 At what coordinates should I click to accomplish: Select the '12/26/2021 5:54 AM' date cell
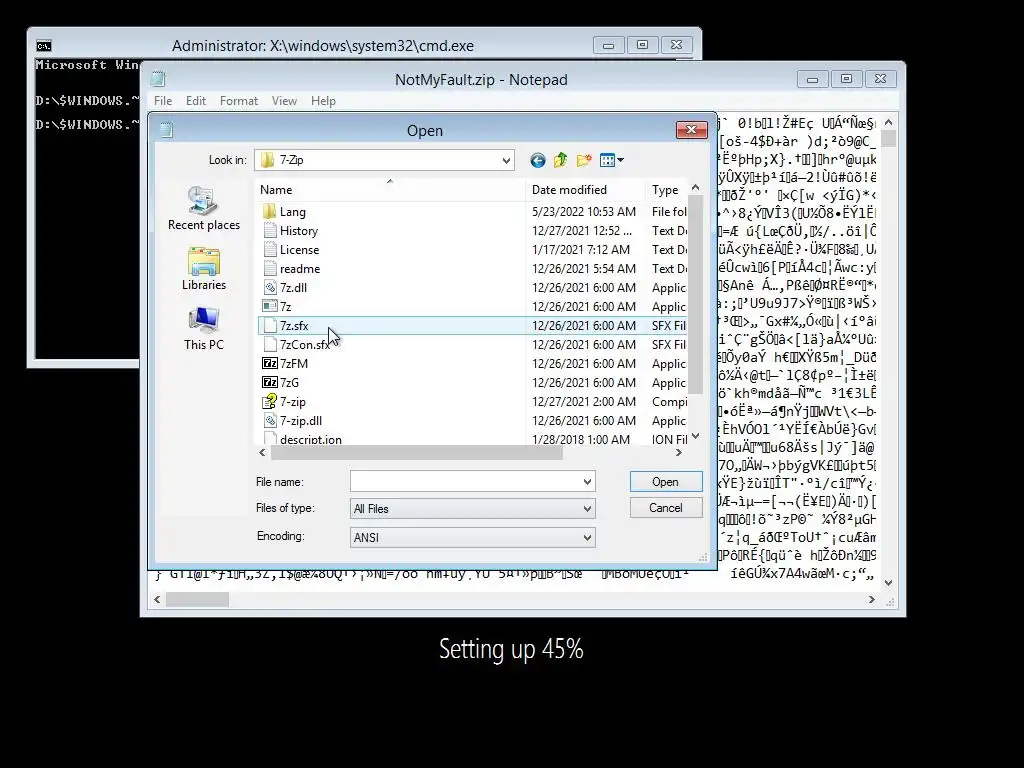584,268
